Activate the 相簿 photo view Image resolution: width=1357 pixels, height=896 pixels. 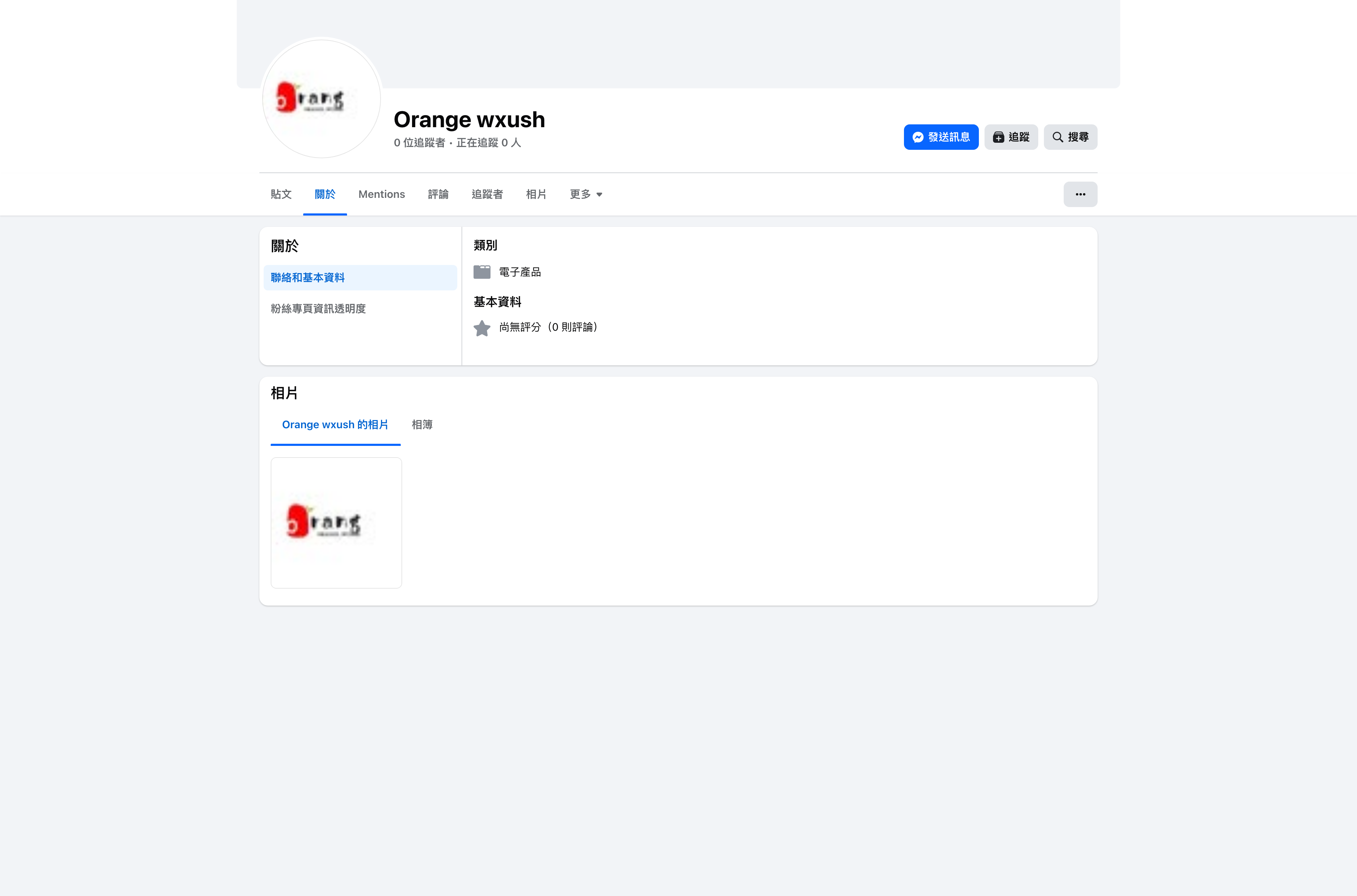tap(422, 425)
